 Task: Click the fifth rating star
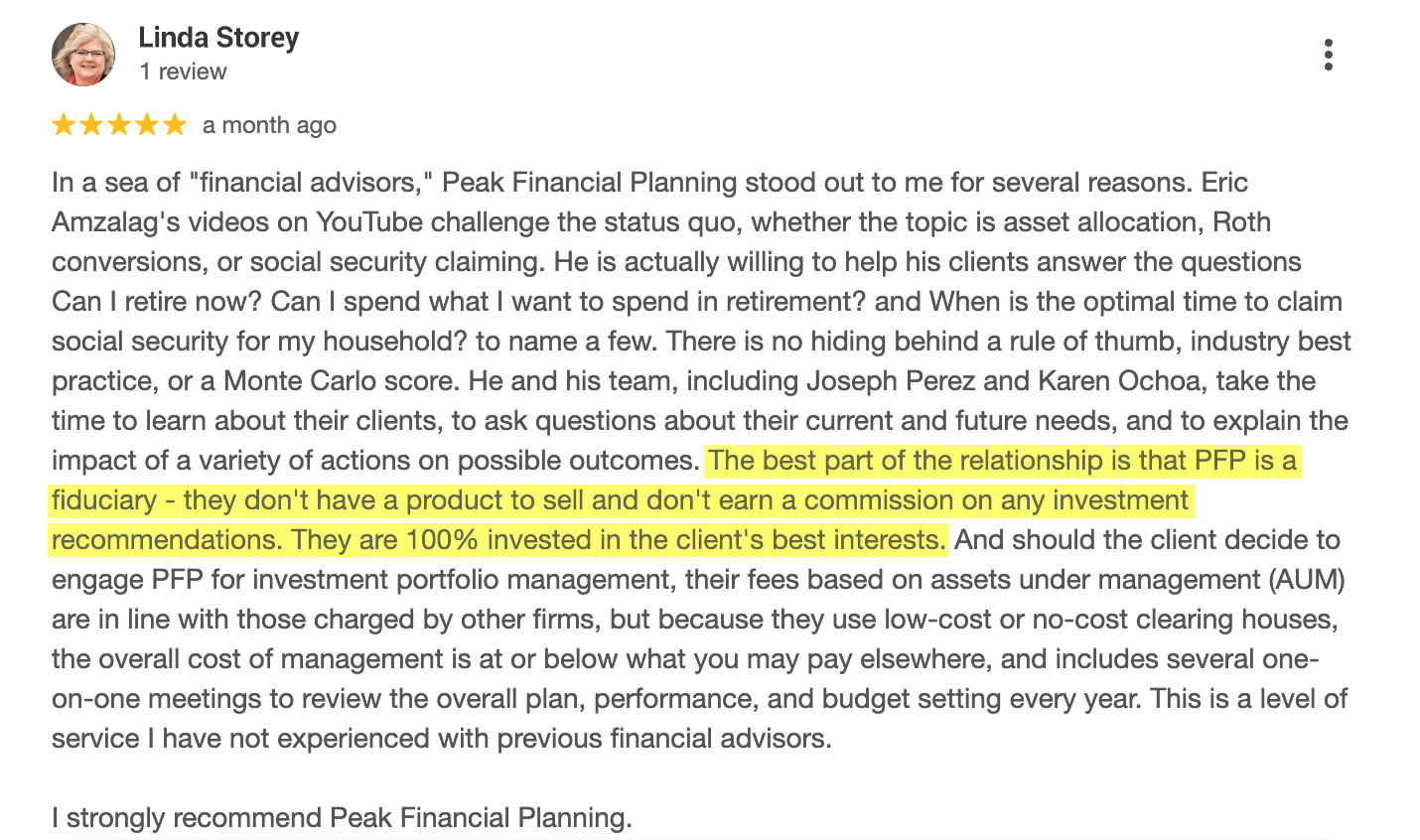point(175,125)
